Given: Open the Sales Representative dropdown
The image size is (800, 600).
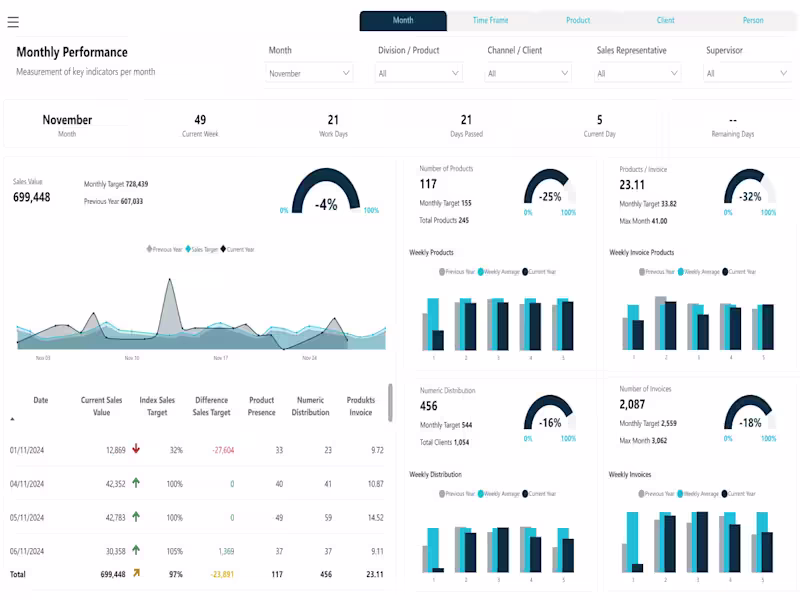Looking at the screenshot, I should click(636, 72).
